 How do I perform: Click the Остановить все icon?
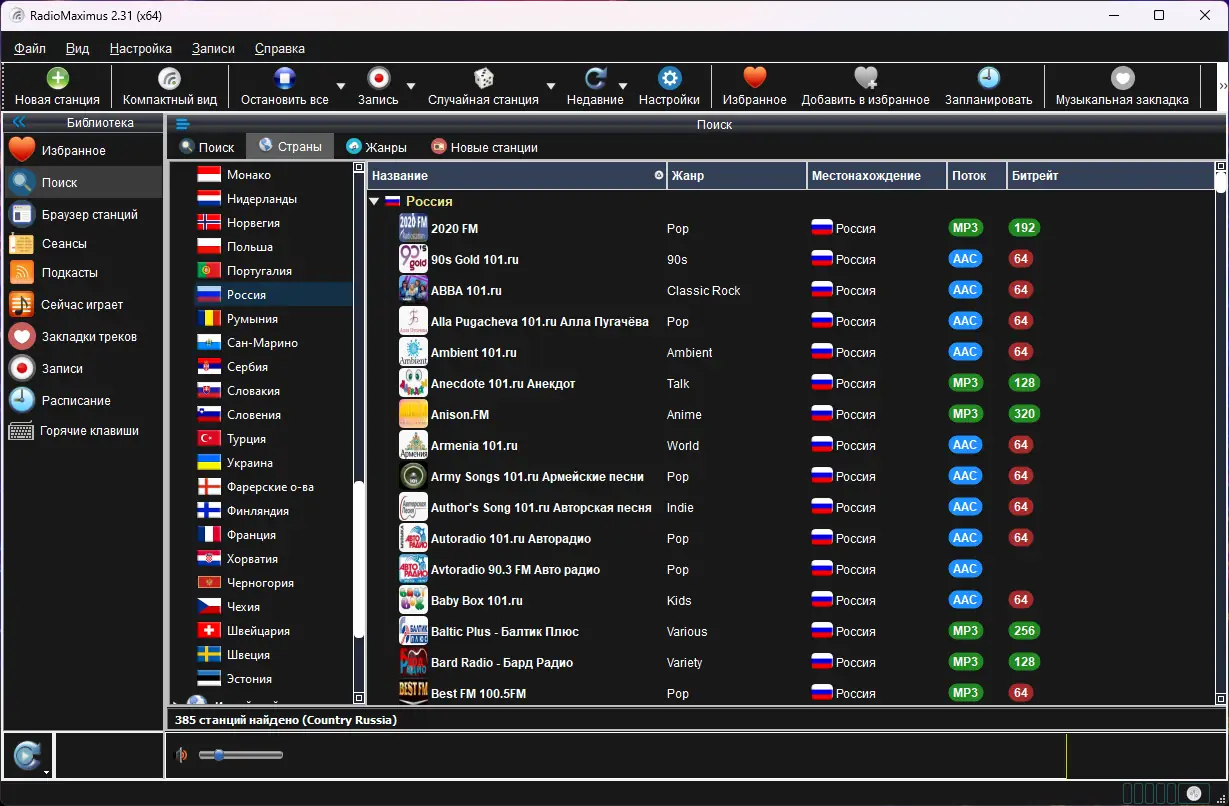click(285, 78)
